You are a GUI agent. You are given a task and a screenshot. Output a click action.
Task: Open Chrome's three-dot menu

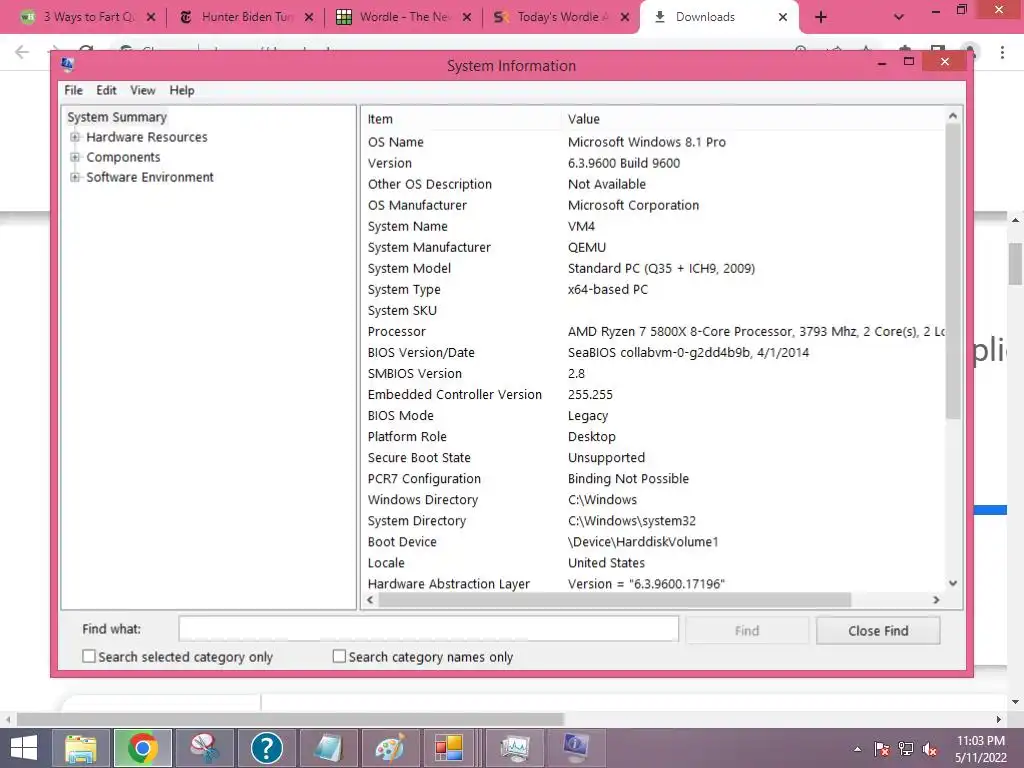click(1002, 52)
